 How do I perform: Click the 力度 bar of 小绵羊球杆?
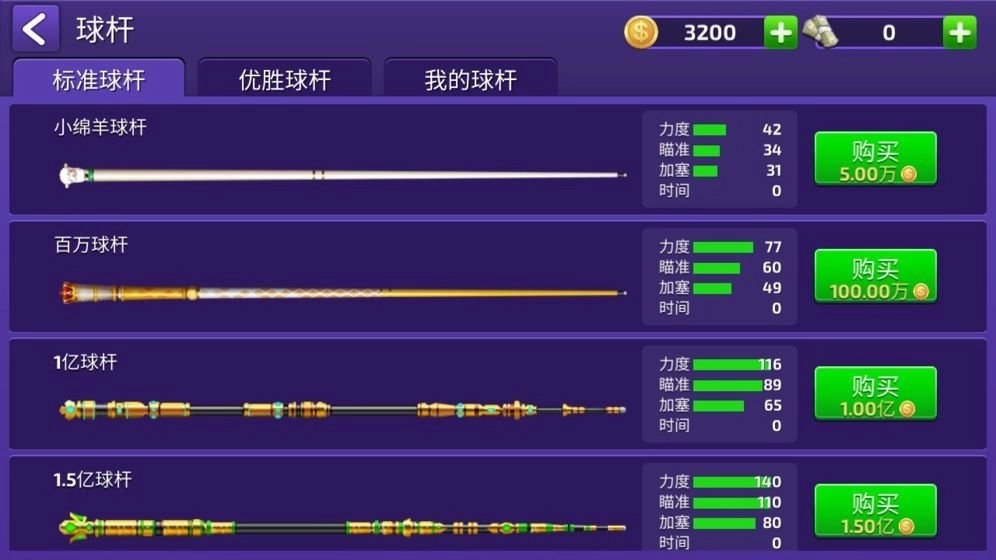coord(710,130)
